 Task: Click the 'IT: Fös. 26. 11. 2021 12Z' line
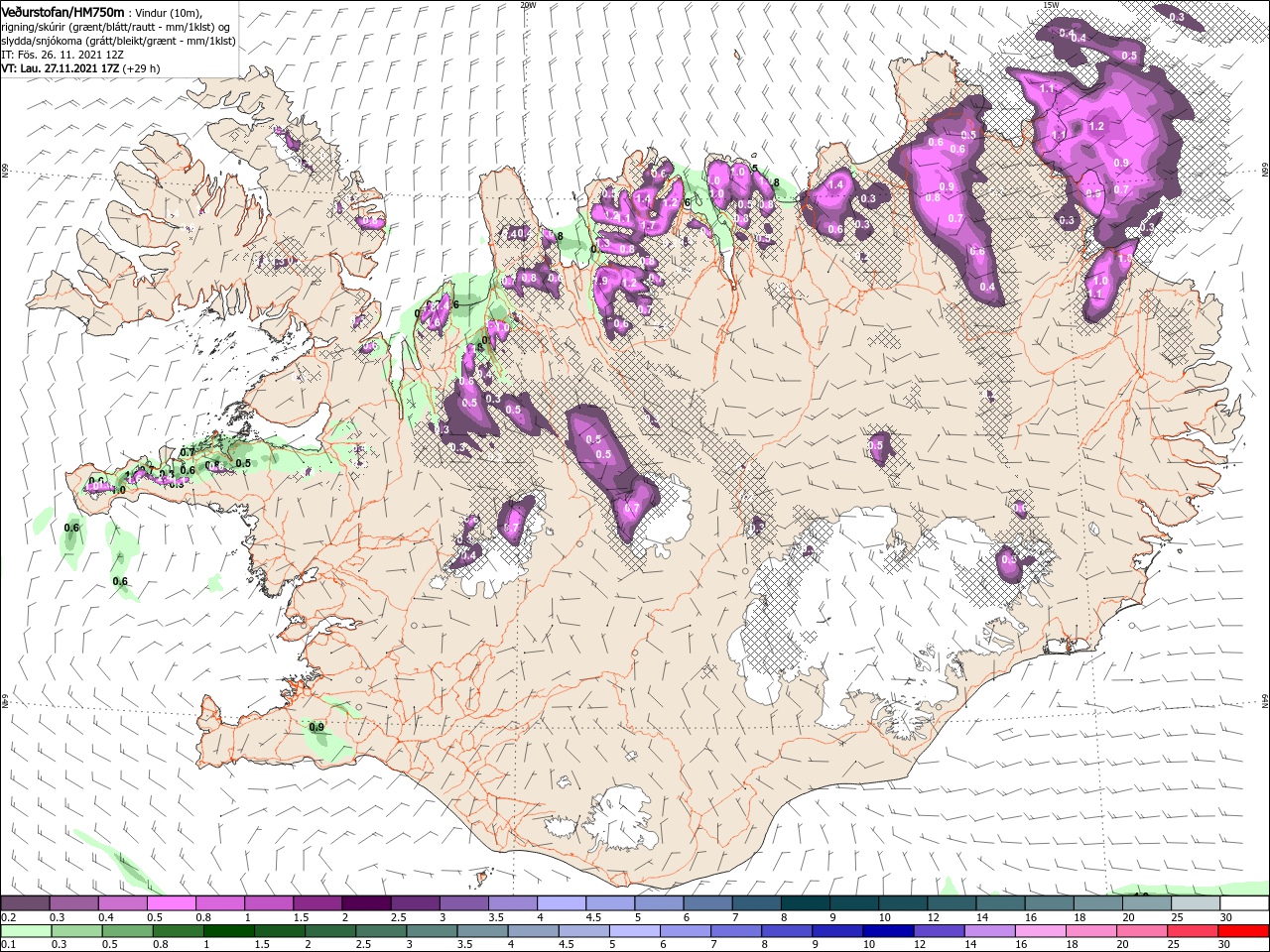click(x=63, y=55)
